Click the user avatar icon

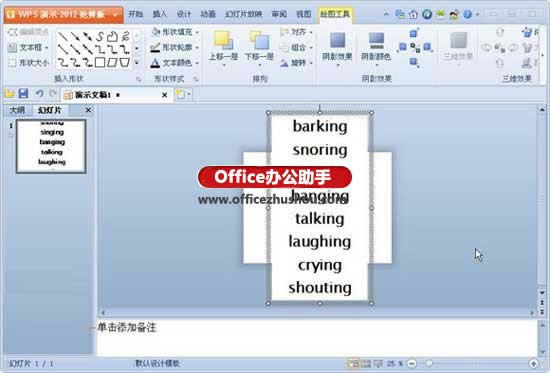point(454,14)
